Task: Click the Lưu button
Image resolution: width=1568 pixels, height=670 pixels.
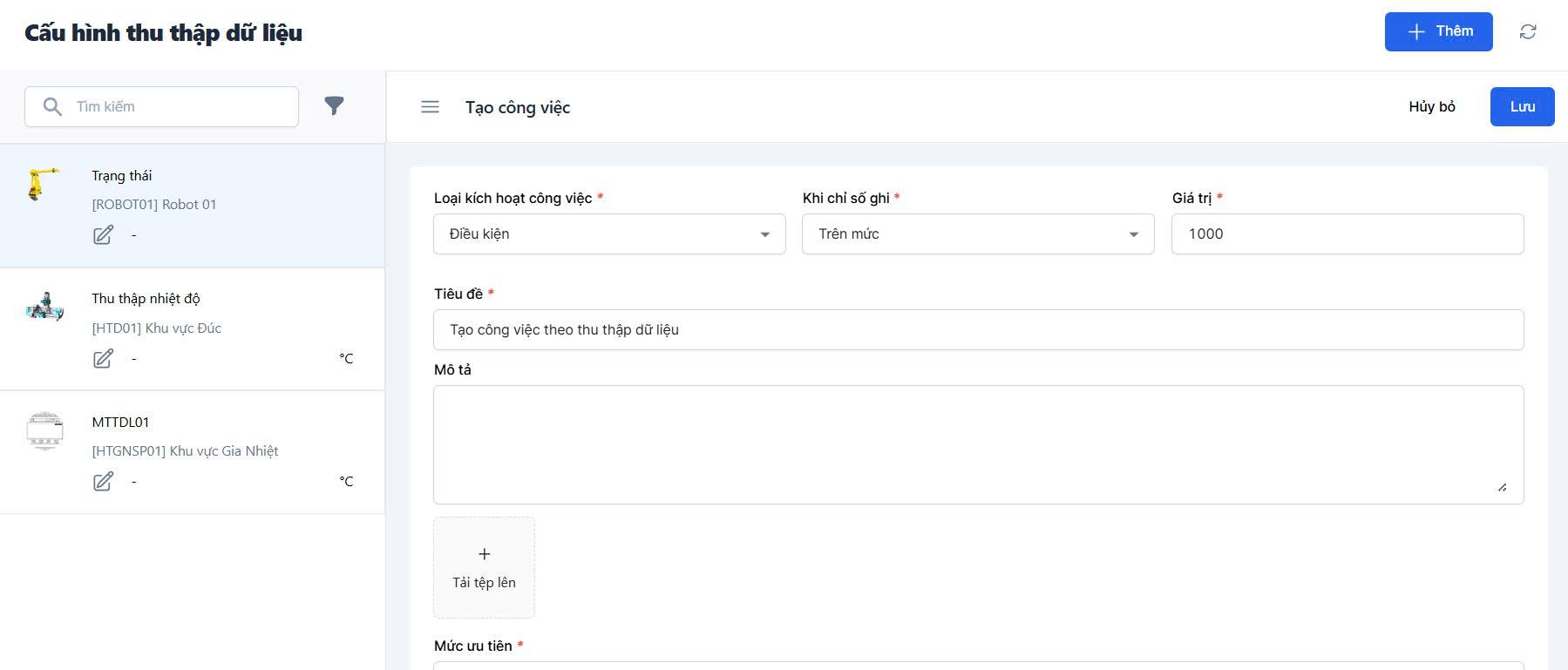Action: 1522,107
